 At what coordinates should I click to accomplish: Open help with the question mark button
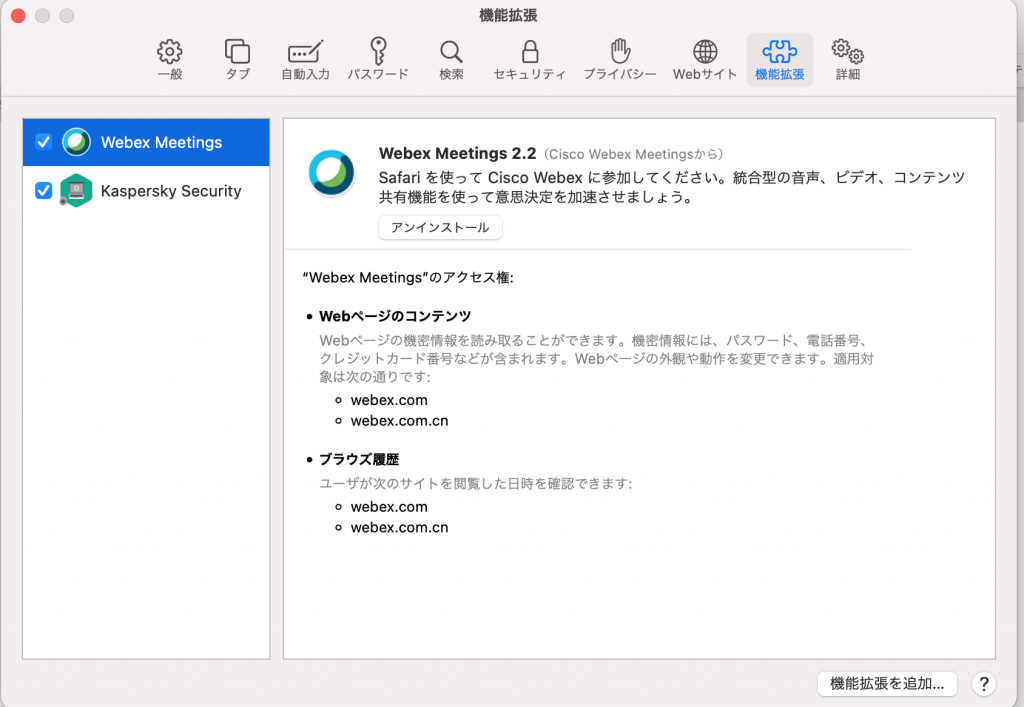984,684
